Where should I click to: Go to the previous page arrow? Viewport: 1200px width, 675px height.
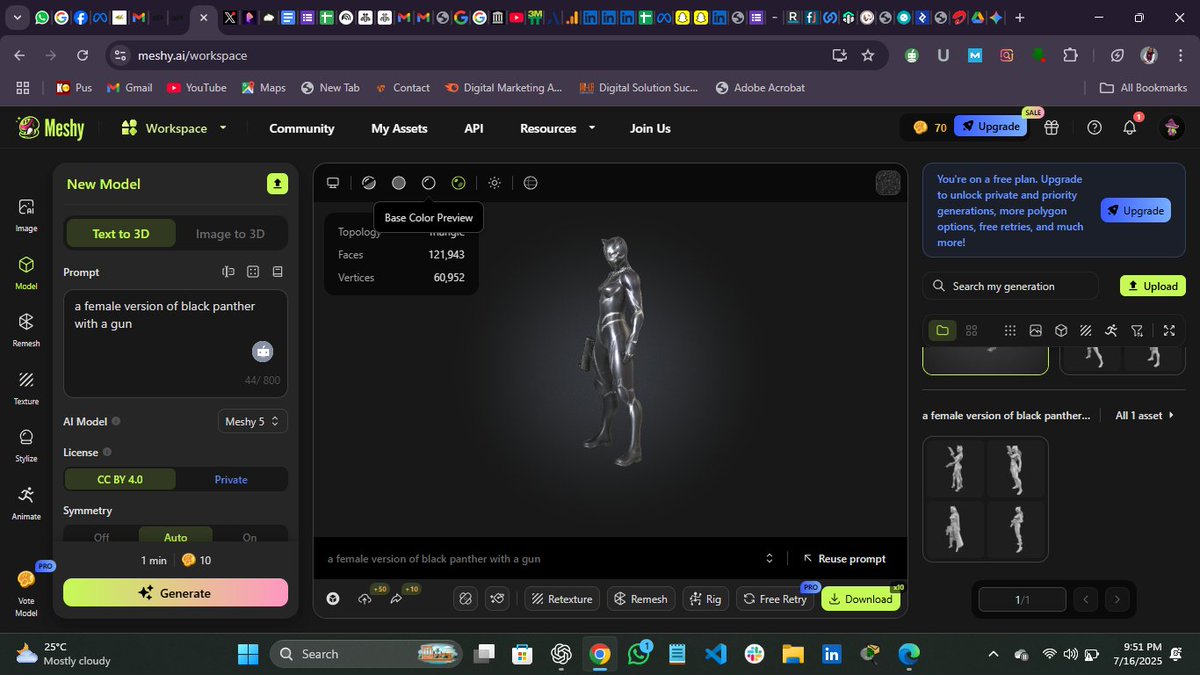coord(1086,599)
